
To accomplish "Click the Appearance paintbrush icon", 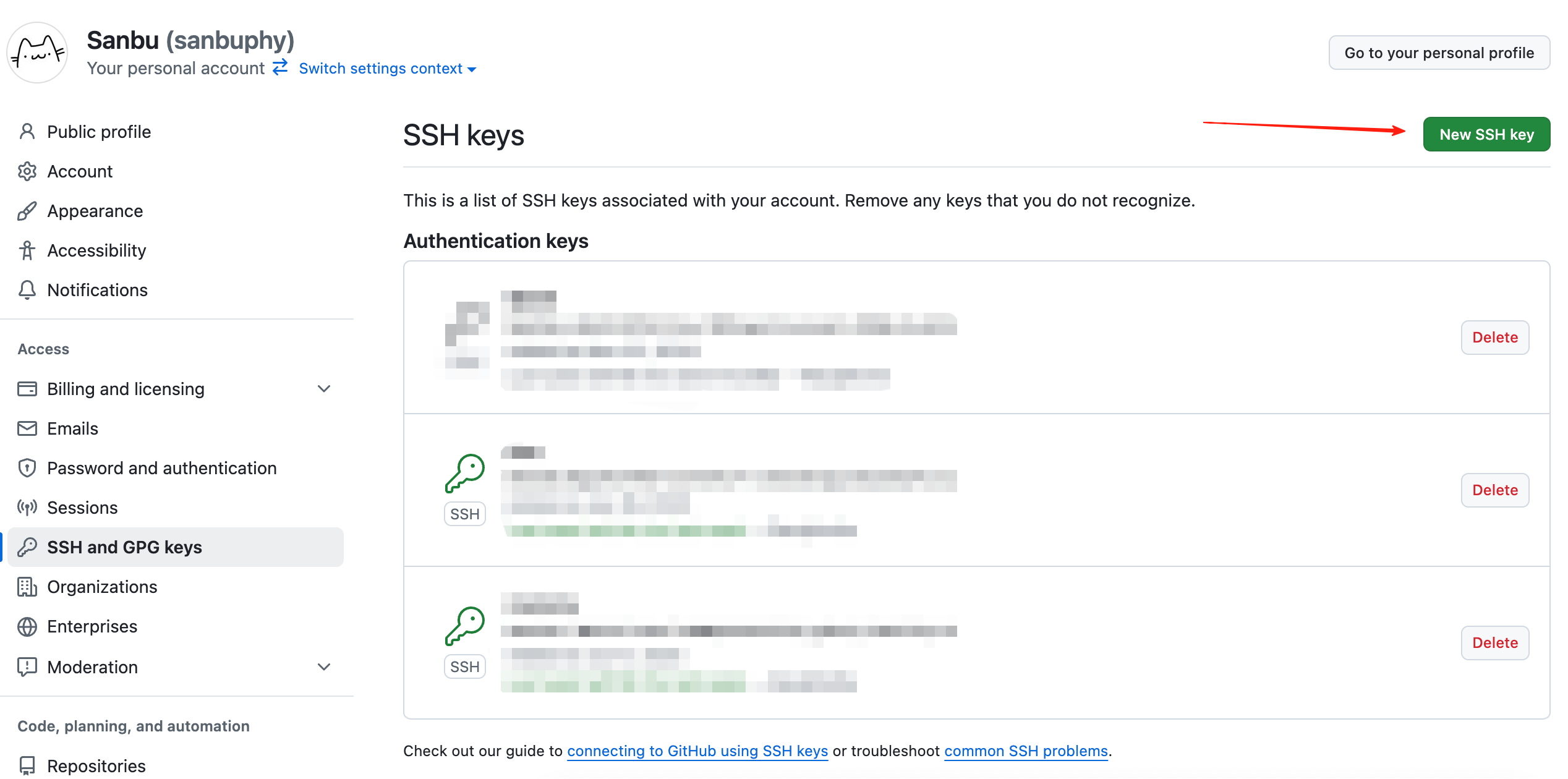I will point(27,211).
